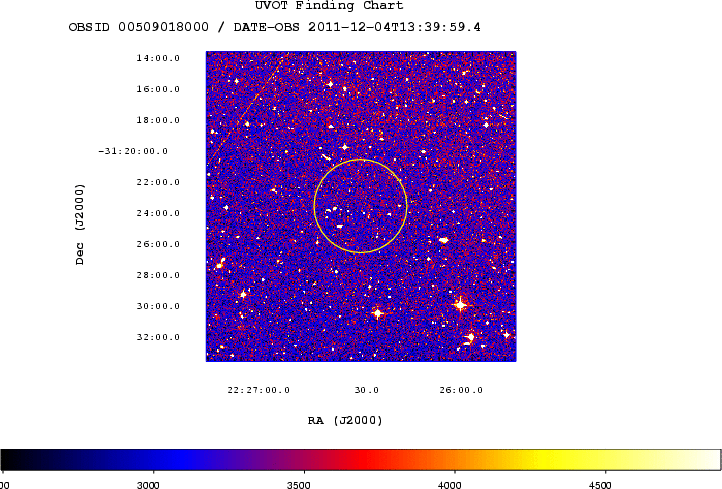Click the Dec axis label 18:00.0
Screen dimensions: 722x489
point(158,120)
